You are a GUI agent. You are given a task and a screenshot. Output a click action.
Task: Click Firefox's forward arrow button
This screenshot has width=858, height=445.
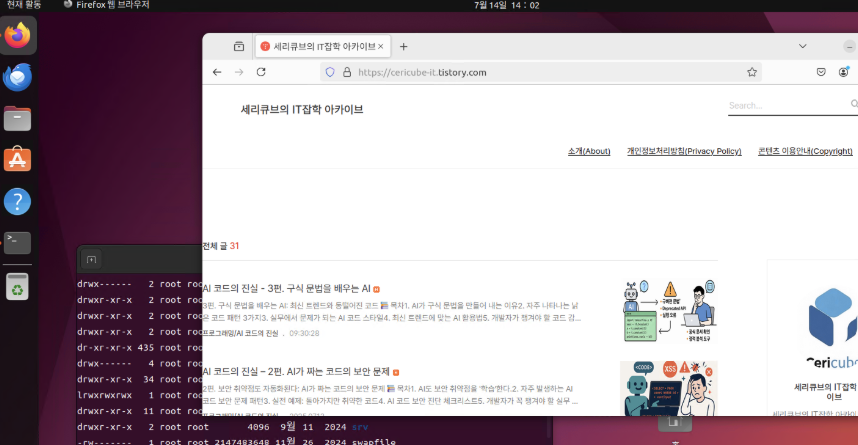pyautogui.click(x=239, y=72)
